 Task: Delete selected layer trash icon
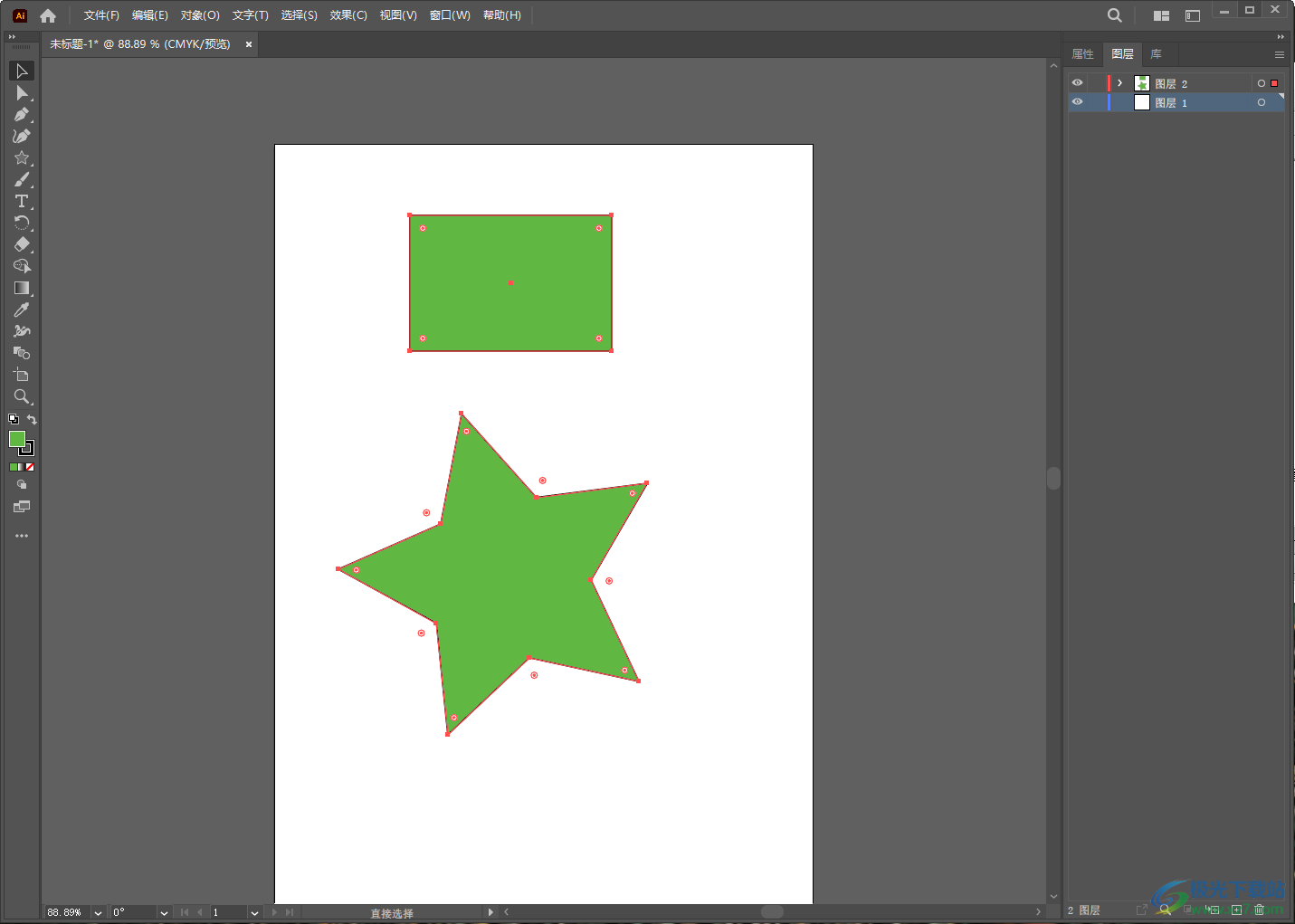[1259, 910]
